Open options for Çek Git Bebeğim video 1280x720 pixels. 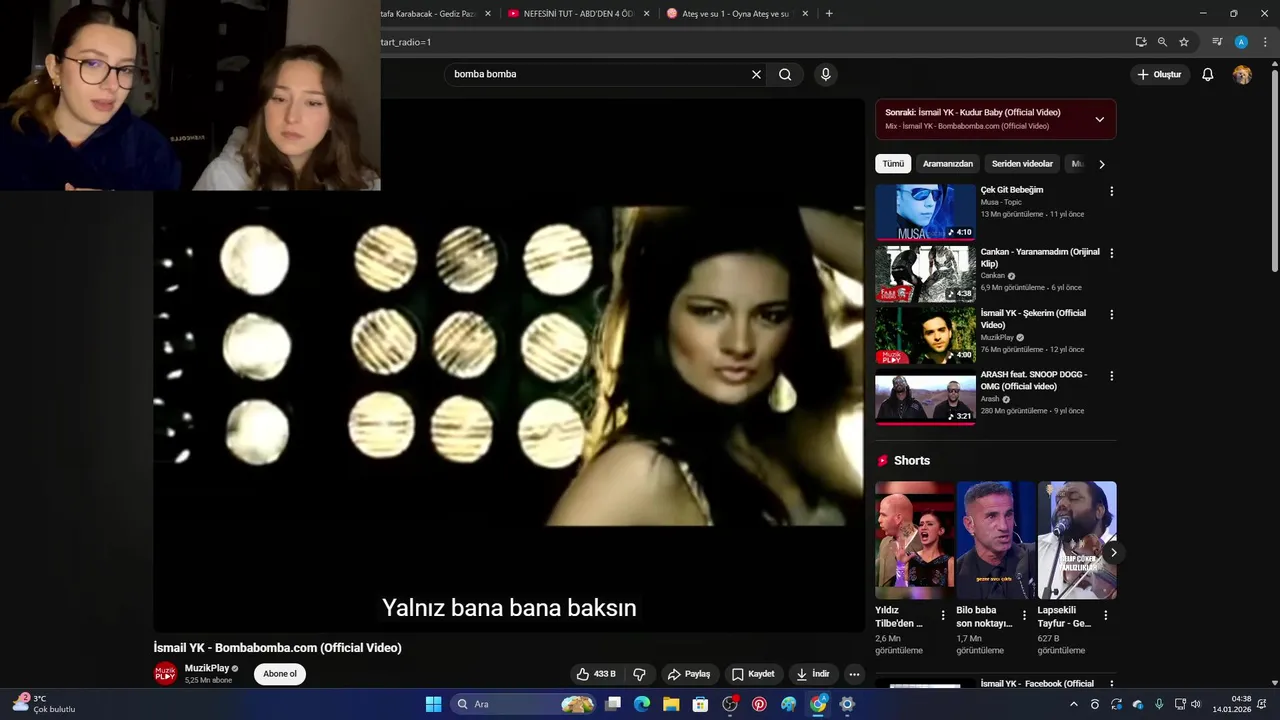point(1111,191)
